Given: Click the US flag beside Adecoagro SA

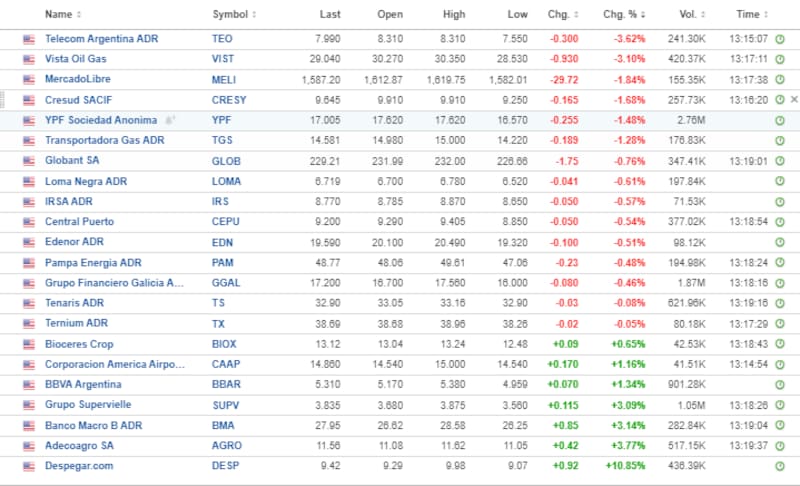Looking at the screenshot, I should pyautogui.click(x=28, y=446).
